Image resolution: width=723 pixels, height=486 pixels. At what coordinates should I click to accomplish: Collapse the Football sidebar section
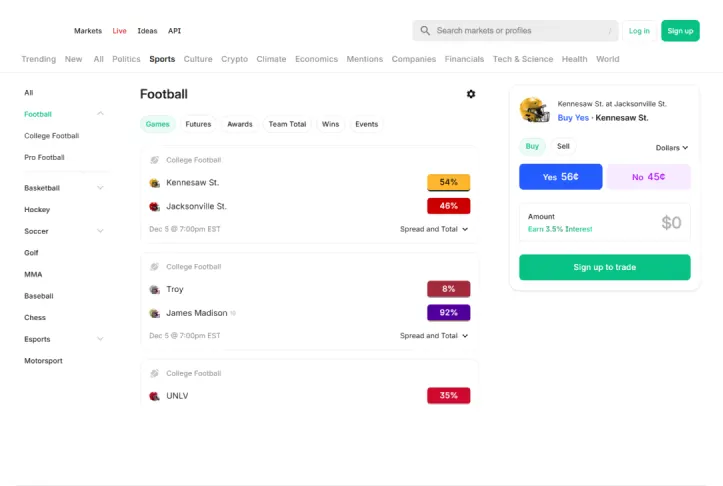pos(100,114)
